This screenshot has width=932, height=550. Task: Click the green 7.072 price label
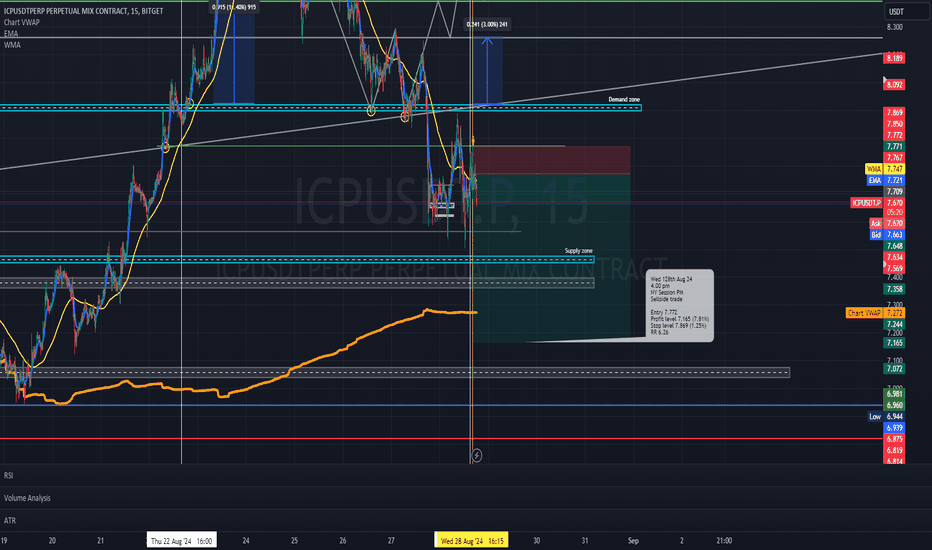pyautogui.click(x=894, y=369)
